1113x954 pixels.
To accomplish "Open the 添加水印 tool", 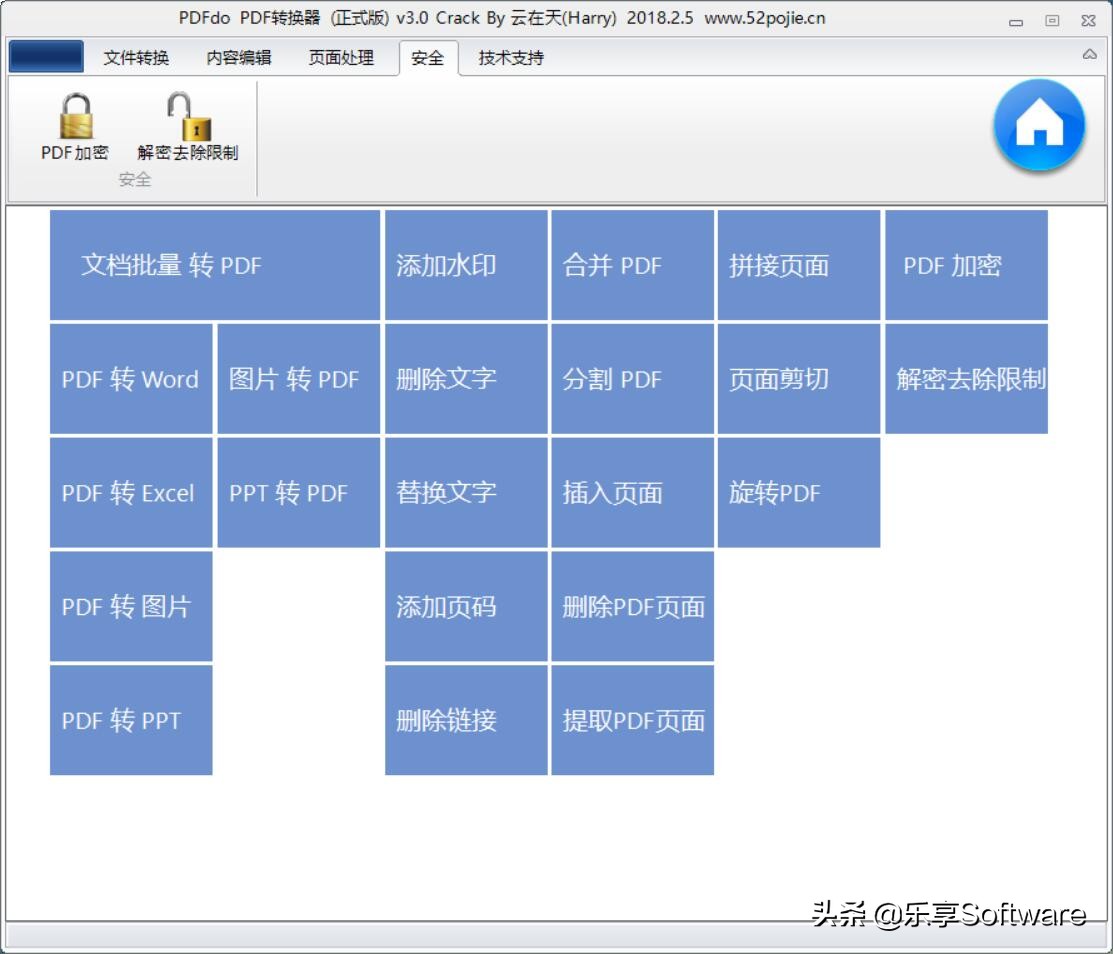I will point(465,264).
